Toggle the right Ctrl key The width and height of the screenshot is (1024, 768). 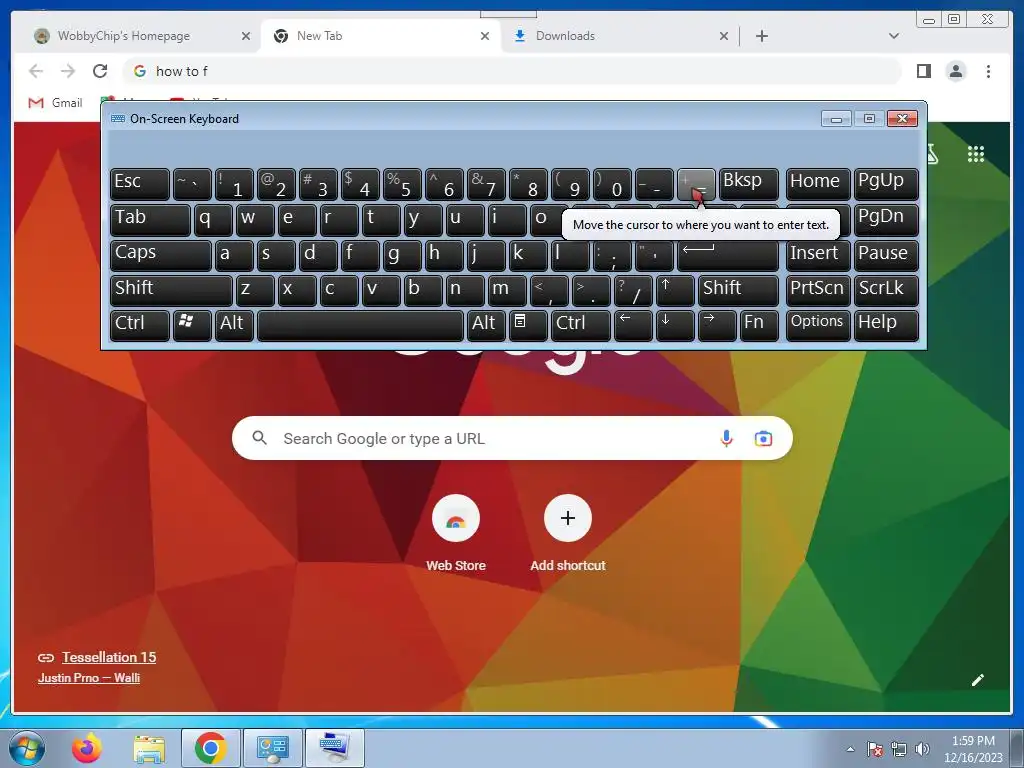pyautogui.click(x=581, y=325)
